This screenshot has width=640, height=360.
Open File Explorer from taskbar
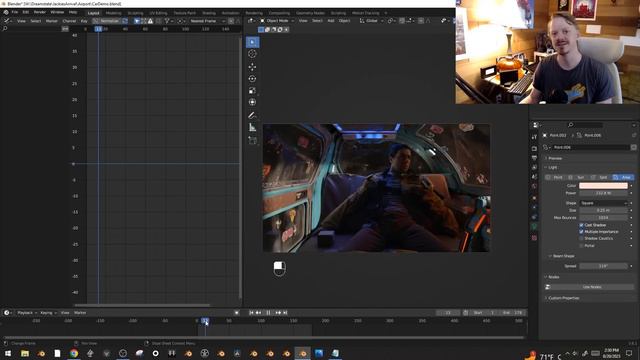25,353
